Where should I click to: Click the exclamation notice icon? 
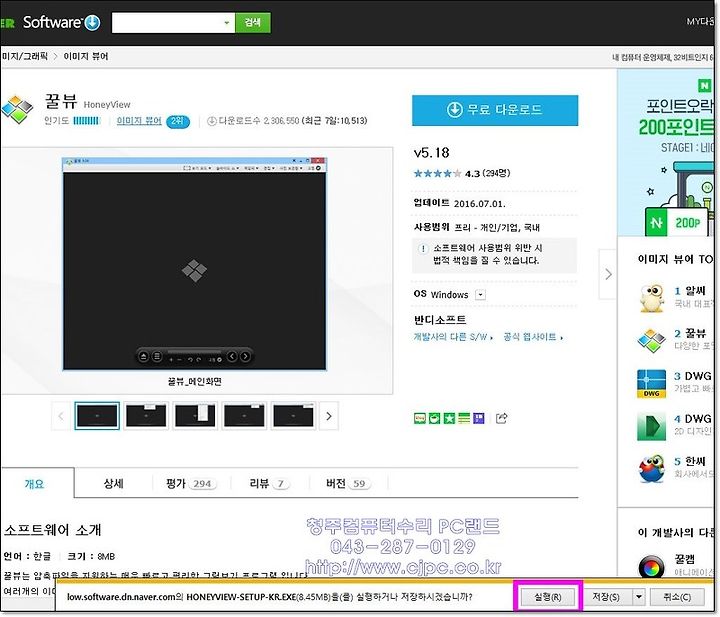click(422, 249)
